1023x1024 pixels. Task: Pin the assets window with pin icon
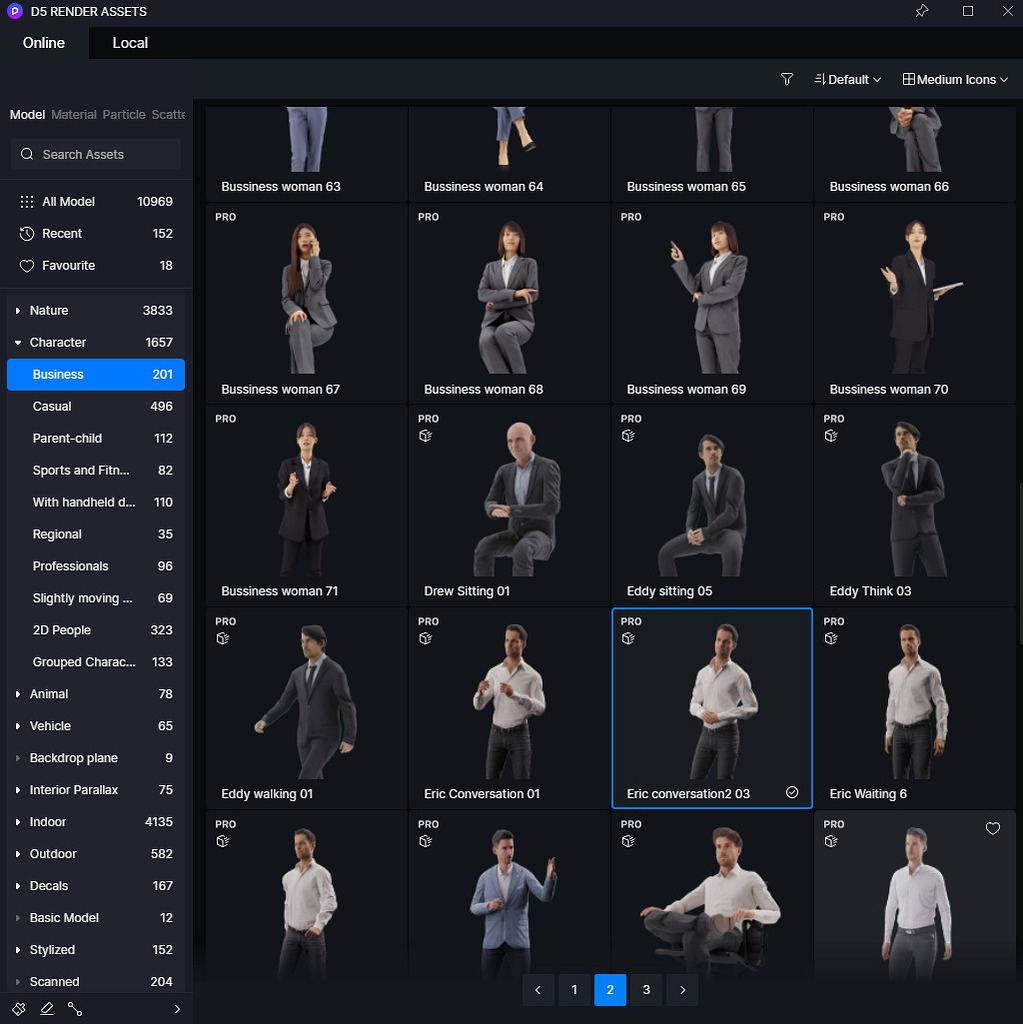(x=921, y=11)
